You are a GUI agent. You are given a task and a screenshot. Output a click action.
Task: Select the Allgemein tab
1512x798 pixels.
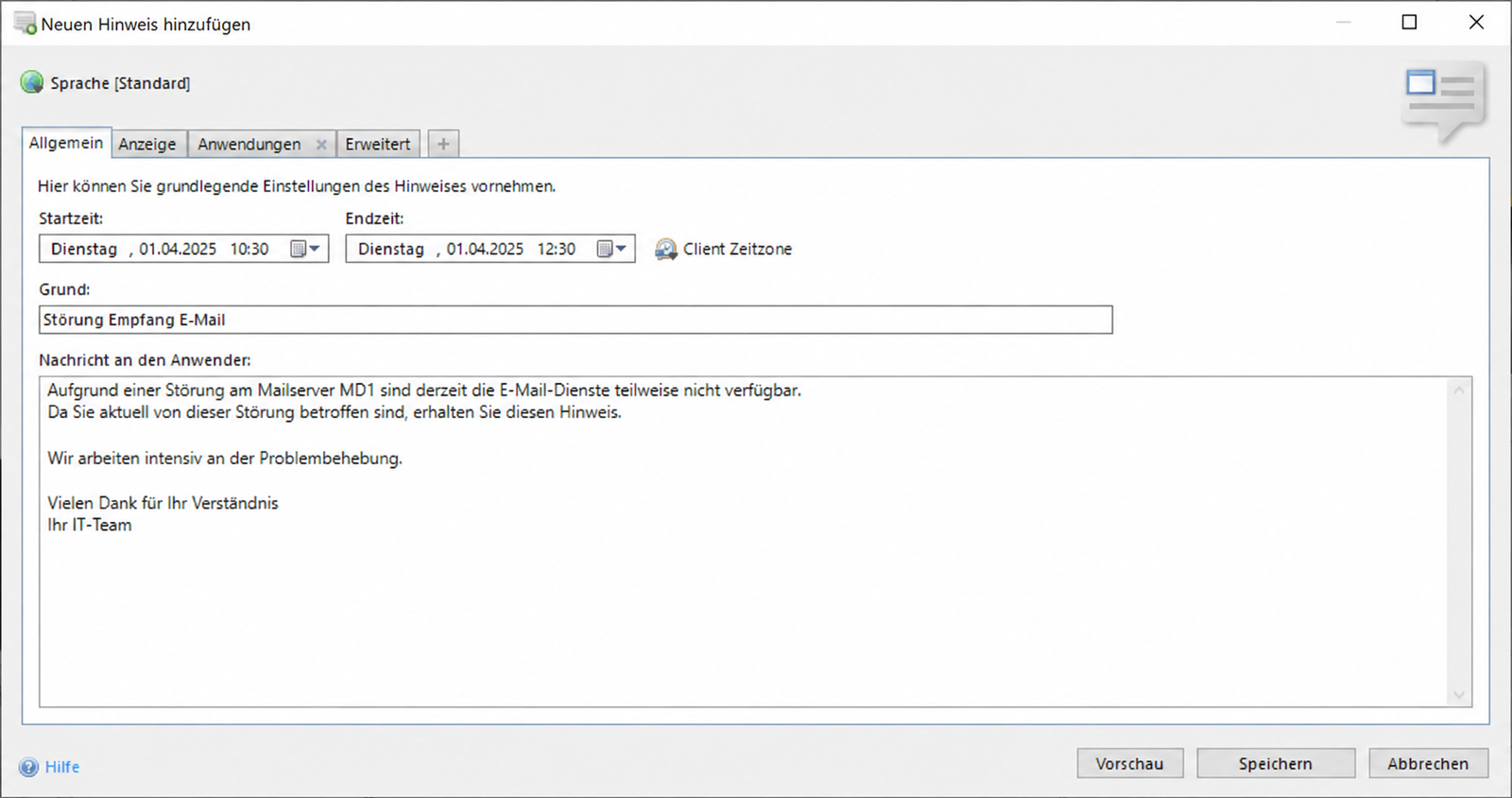(66, 143)
